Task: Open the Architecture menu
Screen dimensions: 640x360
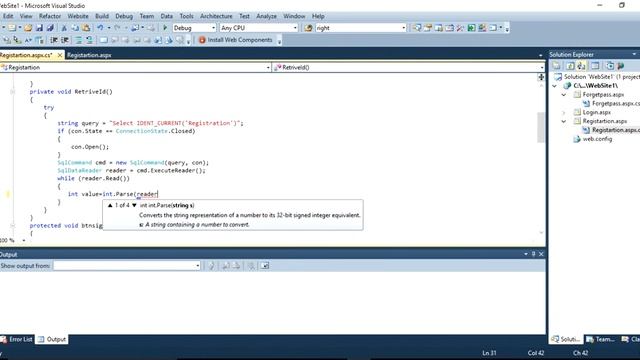Action: point(216,16)
